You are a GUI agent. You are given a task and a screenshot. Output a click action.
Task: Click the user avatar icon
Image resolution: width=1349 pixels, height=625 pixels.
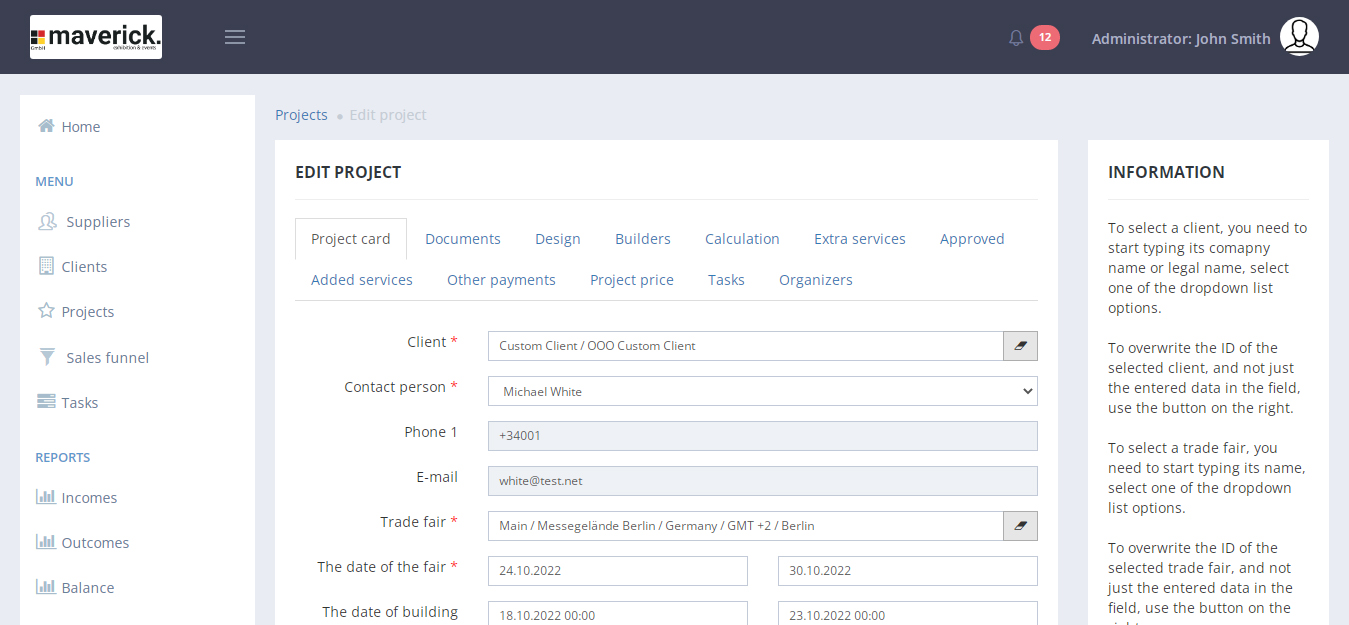(x=1299, y=37)
